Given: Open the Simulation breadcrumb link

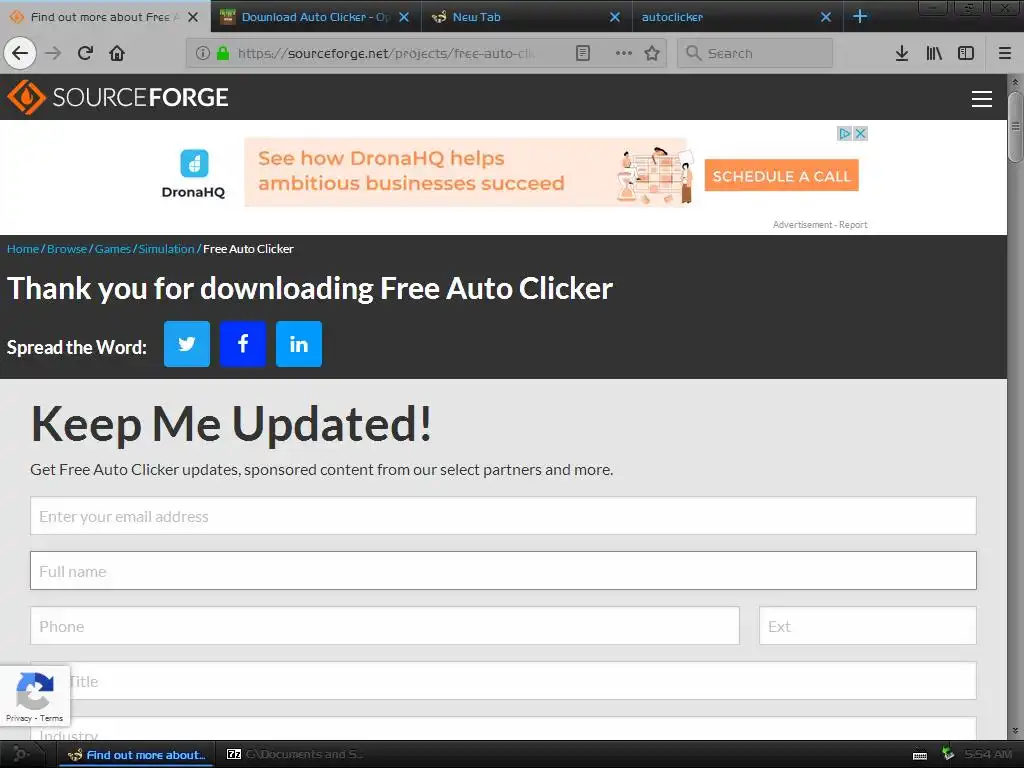Looking at the screenshot, I should (167, 249).
